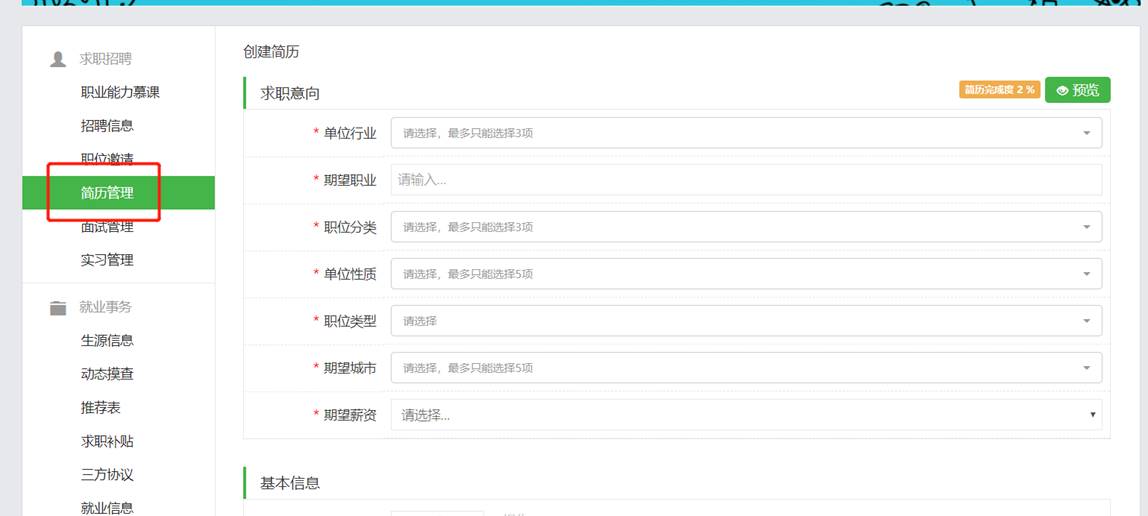Open 推荐表 sidebar link

click(100, 408)
